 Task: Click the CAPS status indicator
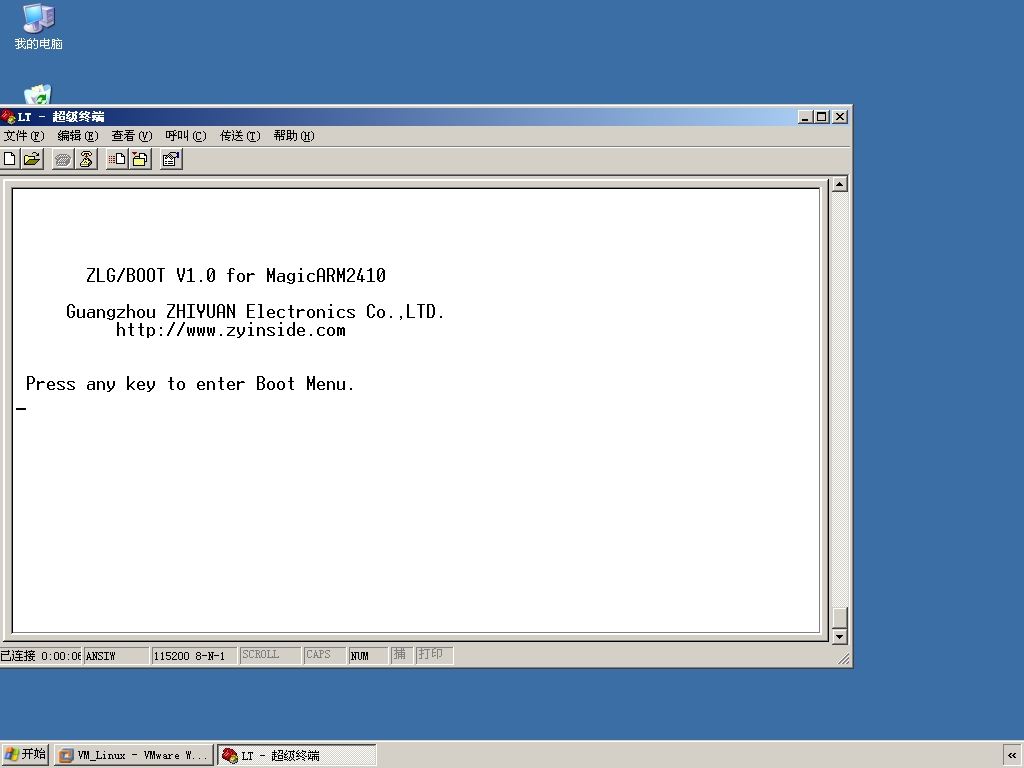pos(324,655)
